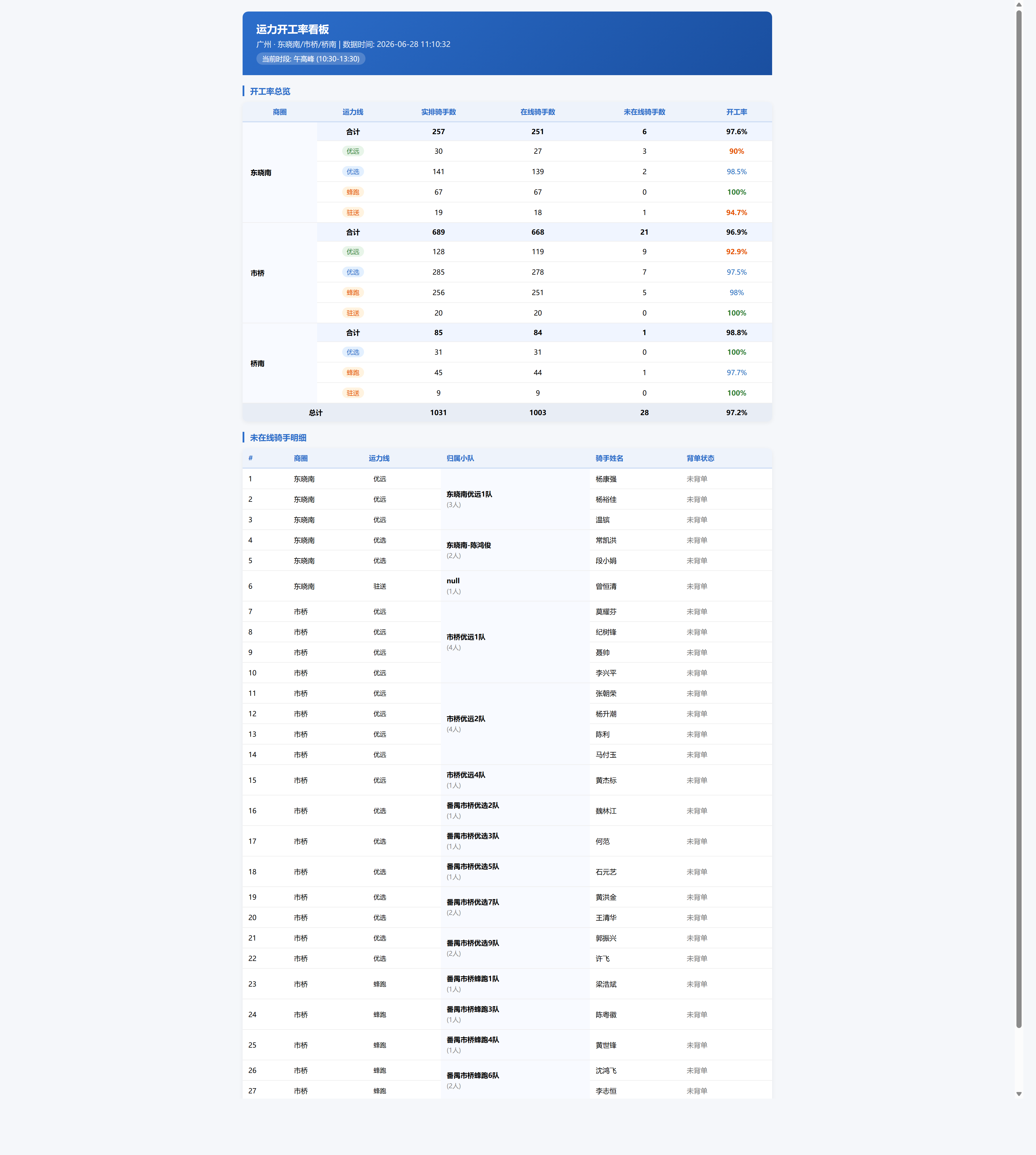
Task: Select the 优远 tag in 东晓南 group
Action: point(353,151)
